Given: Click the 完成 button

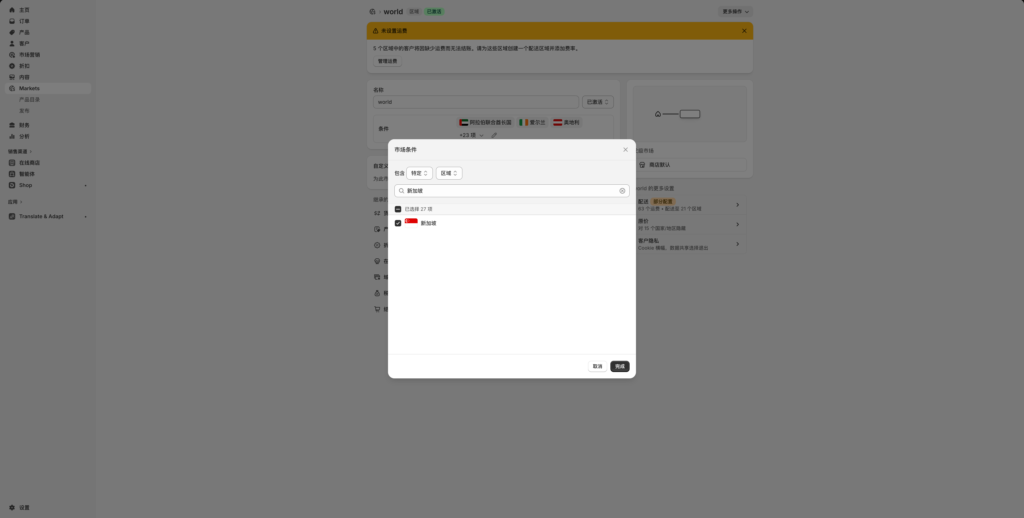Looking at the screenshot, I should click(620, 366).
